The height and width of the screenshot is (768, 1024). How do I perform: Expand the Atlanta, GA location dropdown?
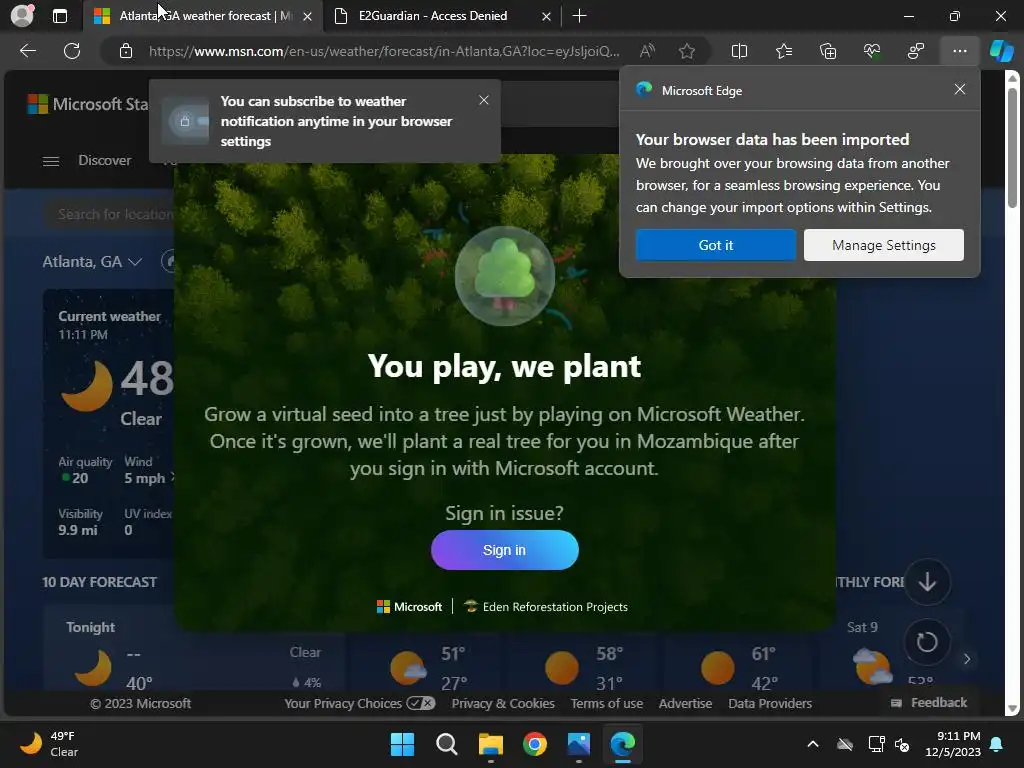click(92, 262)
